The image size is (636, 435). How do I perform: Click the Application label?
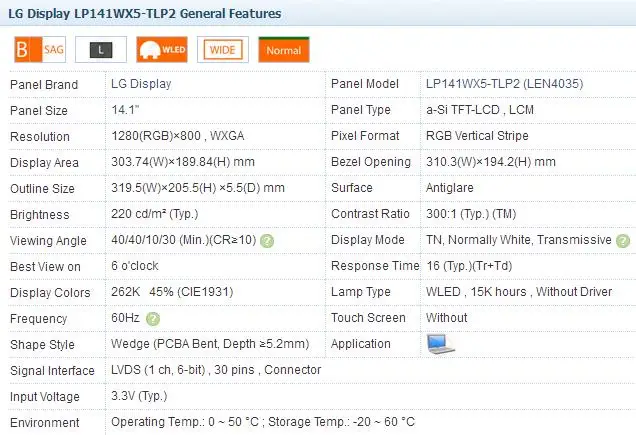pos(361,344)
